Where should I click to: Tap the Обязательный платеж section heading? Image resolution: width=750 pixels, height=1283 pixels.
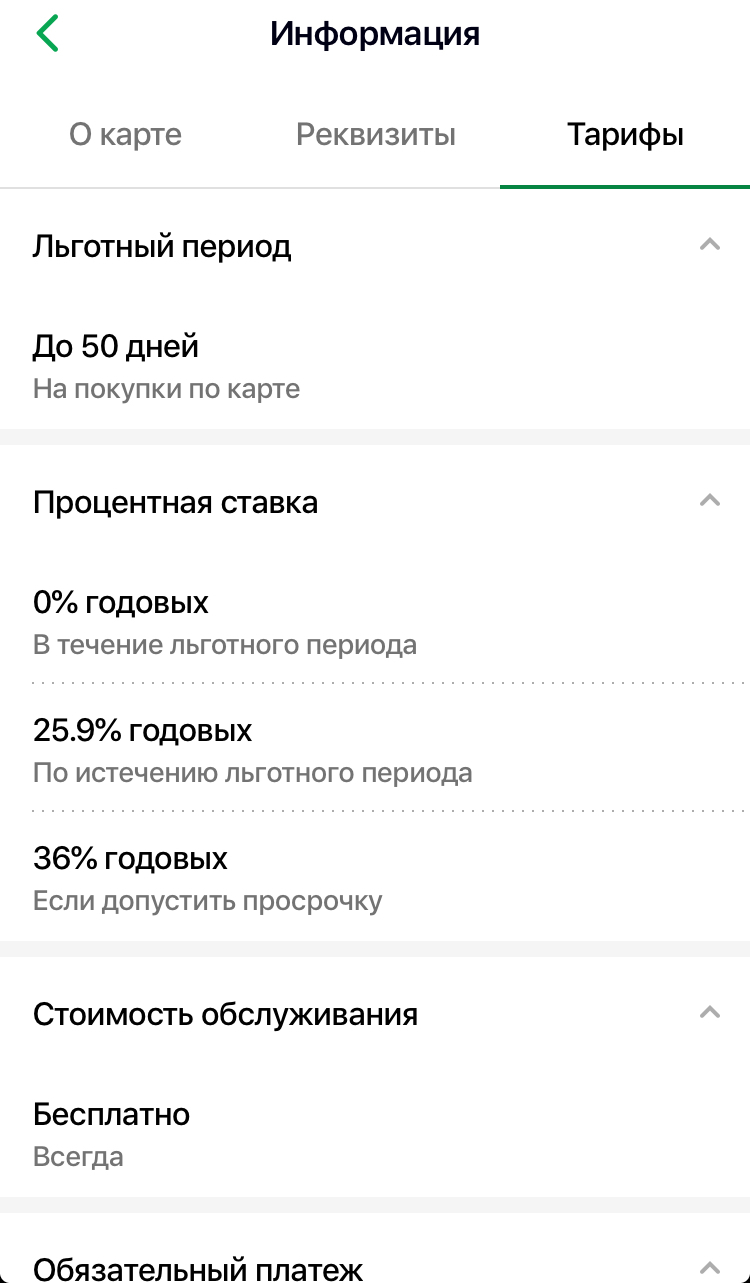tap(198, 1268)
